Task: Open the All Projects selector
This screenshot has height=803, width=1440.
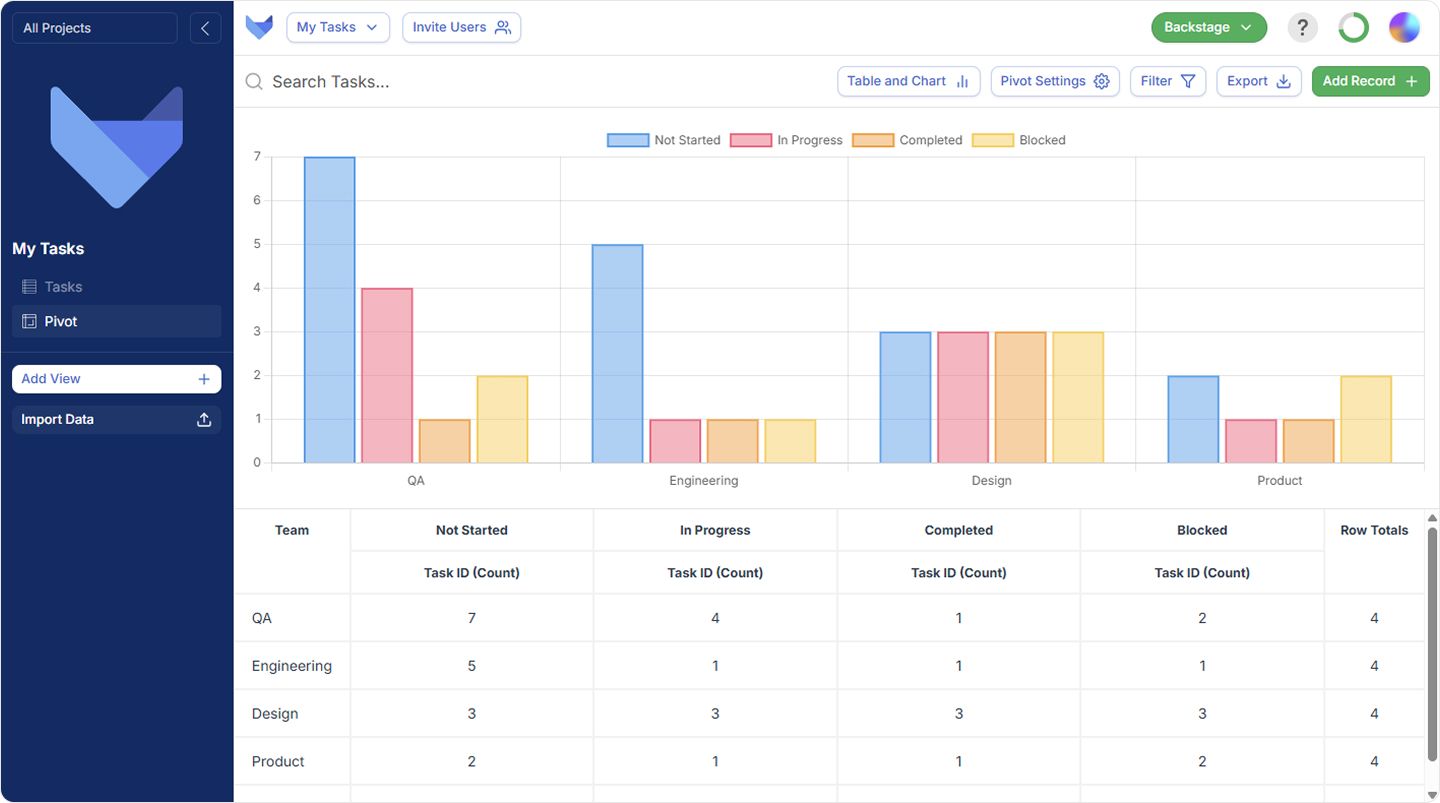Action: pyautogui.click(x=95, y=28)
